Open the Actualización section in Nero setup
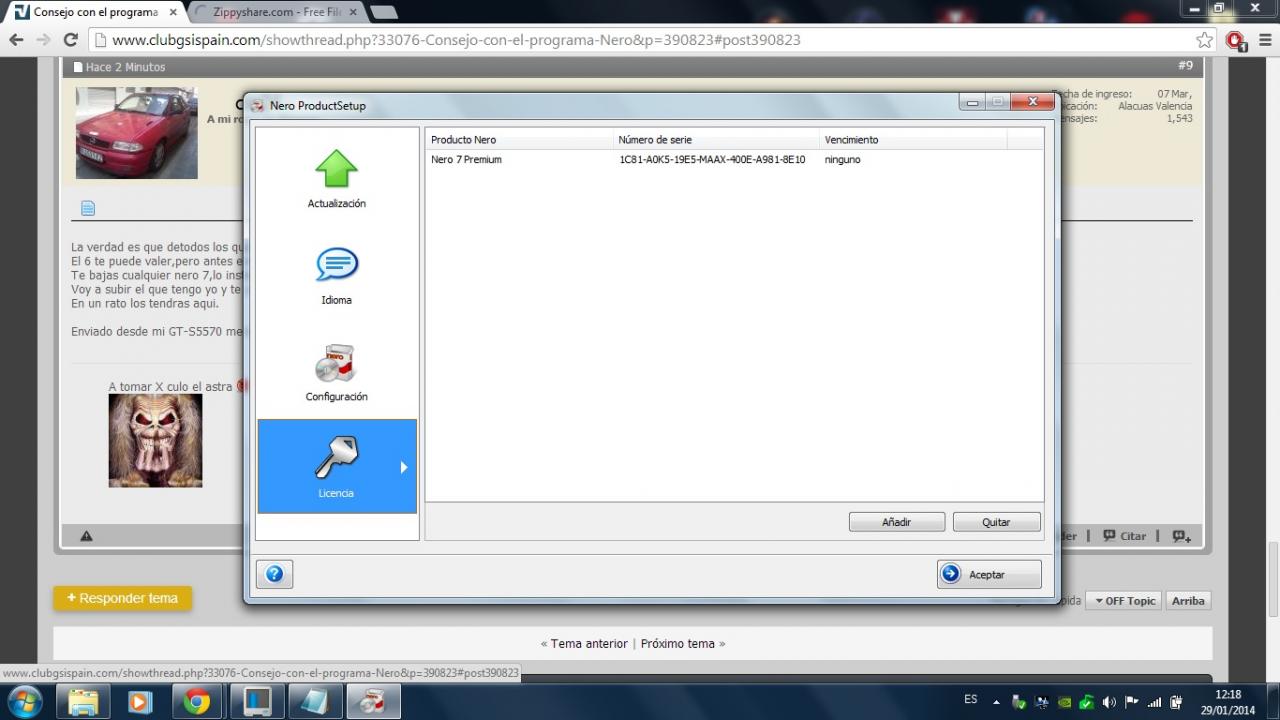1280x720 pixels. [336, 179]
